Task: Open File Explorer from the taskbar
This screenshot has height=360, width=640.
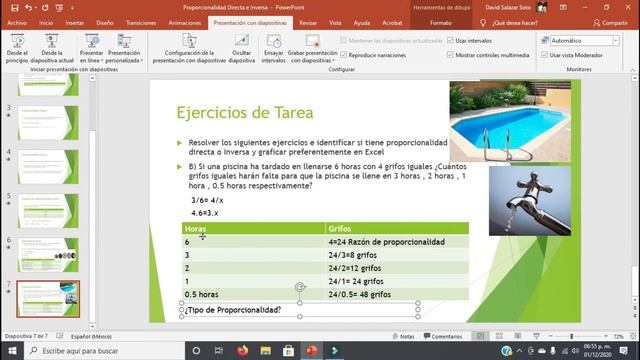Action: pyautogui.click(x=266, y=351)
